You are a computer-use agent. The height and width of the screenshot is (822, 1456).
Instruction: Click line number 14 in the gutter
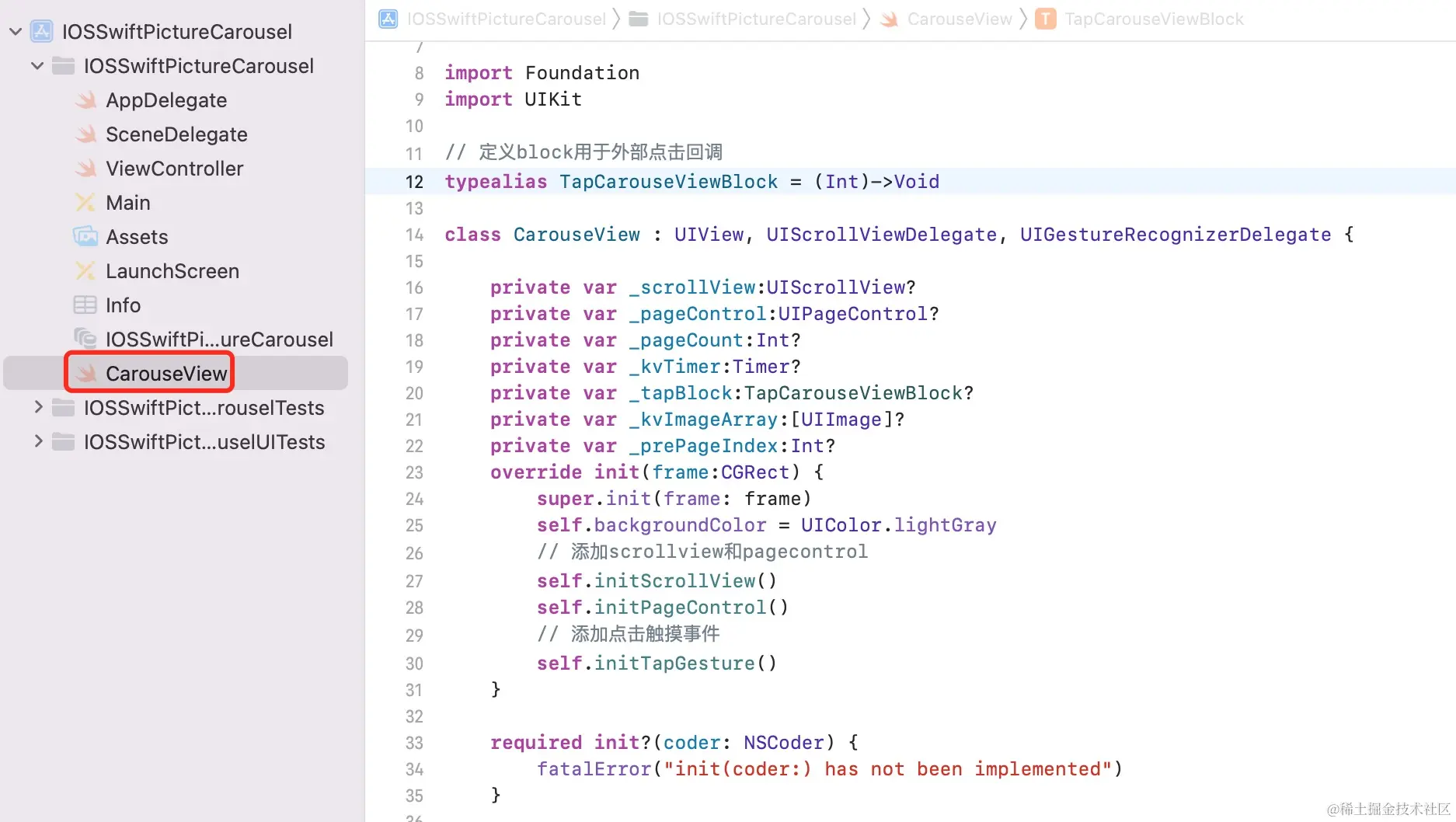click(414, 235)
